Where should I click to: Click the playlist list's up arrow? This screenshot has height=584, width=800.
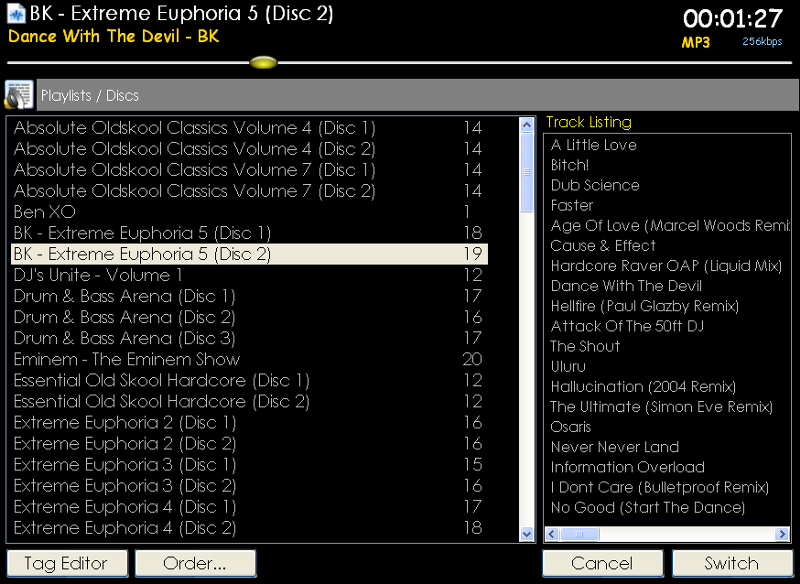527,125
